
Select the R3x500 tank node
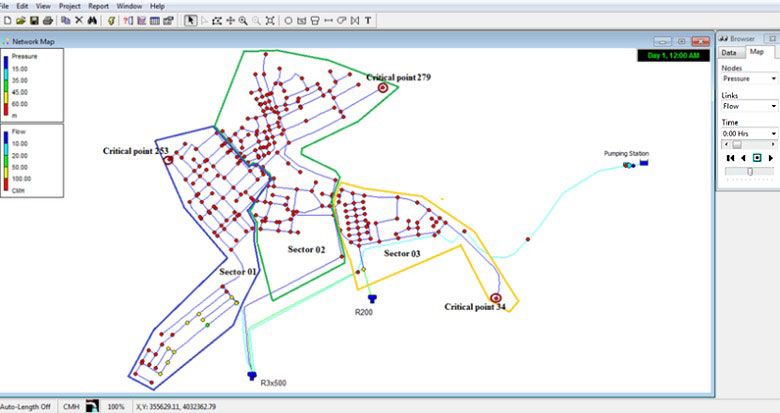pos(252,376)
